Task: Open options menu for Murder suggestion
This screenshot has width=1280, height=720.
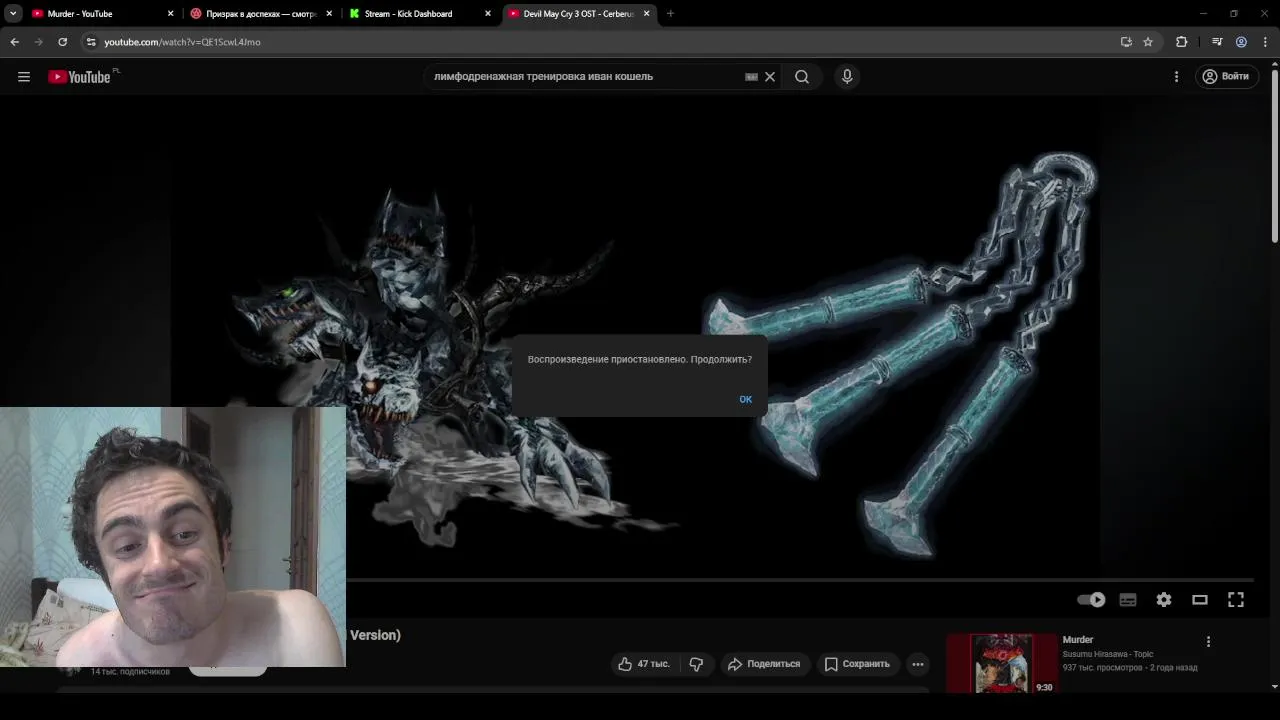Action: click(1208, 642)
